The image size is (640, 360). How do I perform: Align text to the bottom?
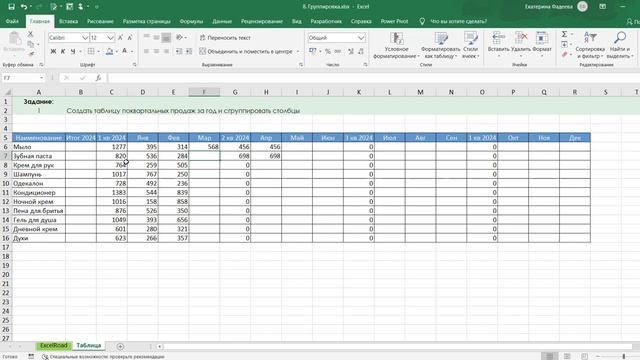[x=166, y=38]
